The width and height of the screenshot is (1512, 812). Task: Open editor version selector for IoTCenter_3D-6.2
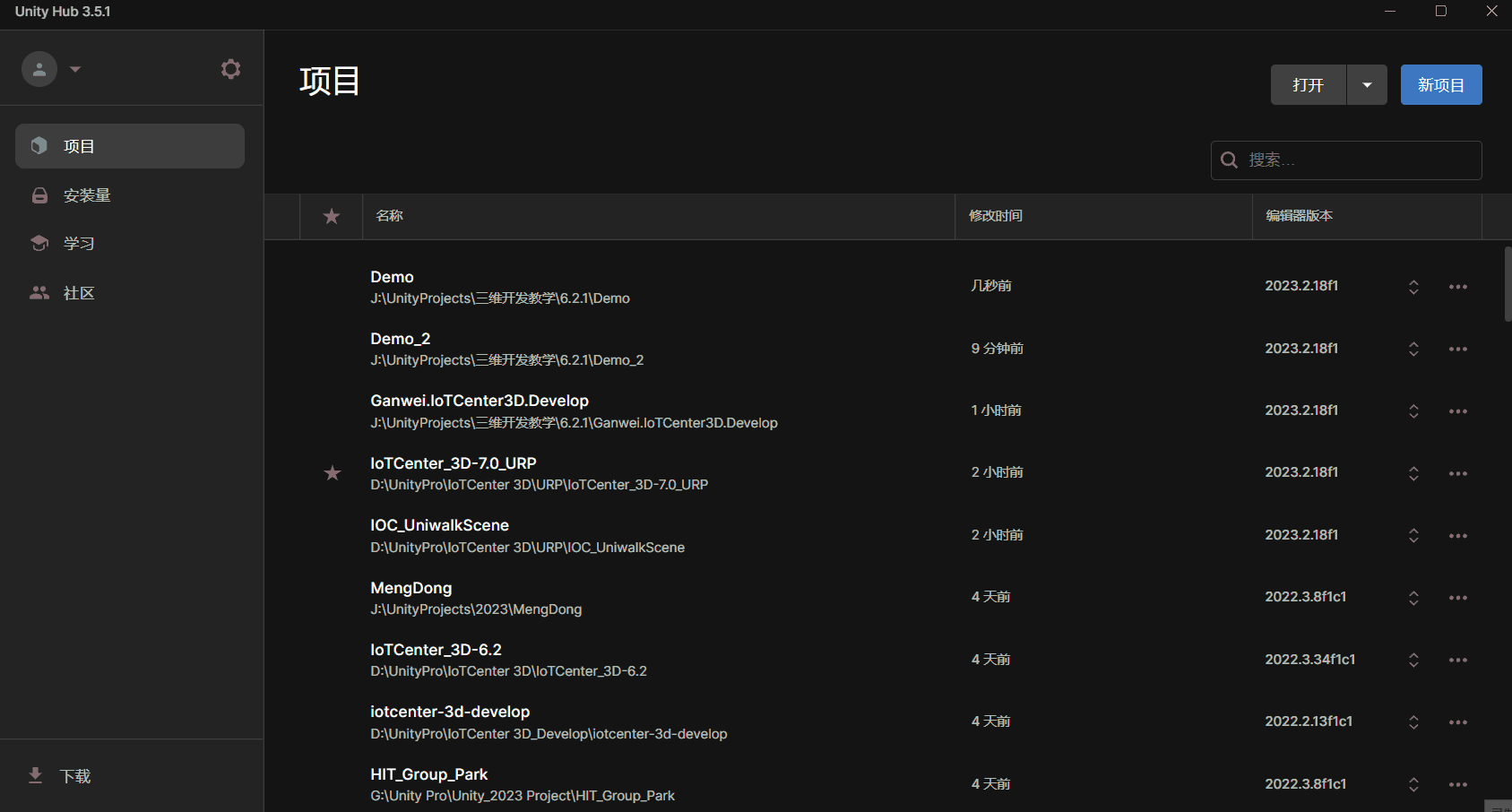click(1413, 660)
